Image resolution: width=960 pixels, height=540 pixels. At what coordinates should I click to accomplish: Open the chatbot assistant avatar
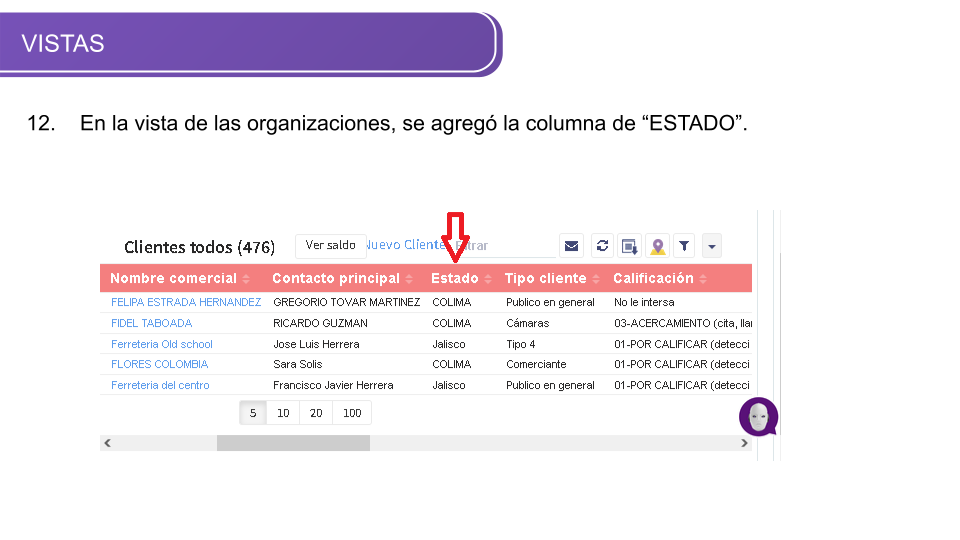tap(759, 417)
